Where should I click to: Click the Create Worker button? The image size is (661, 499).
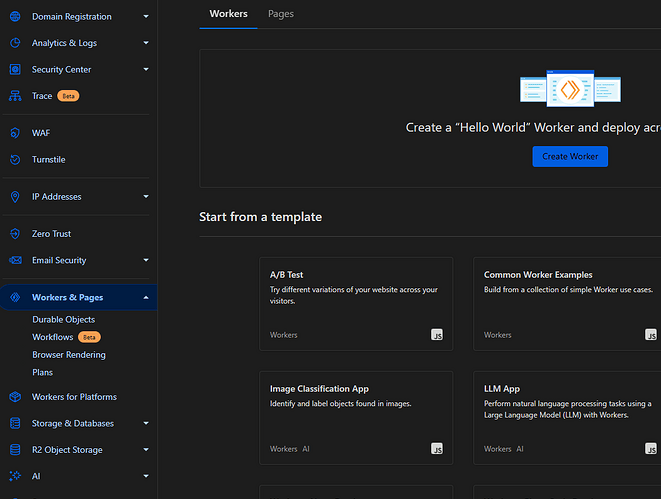(x=570, y=156)
